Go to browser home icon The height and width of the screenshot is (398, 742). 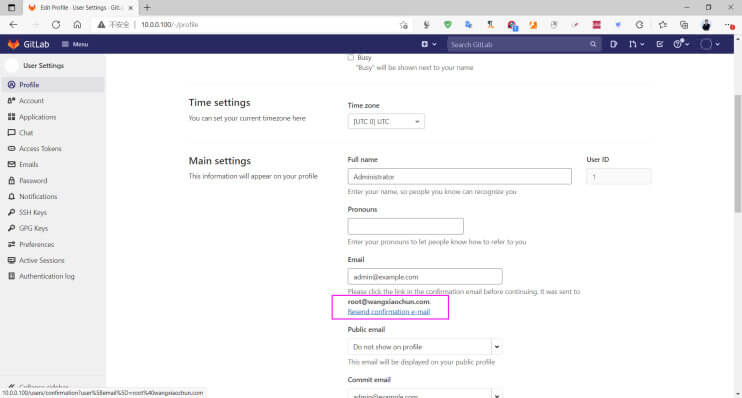coord(77,25)
